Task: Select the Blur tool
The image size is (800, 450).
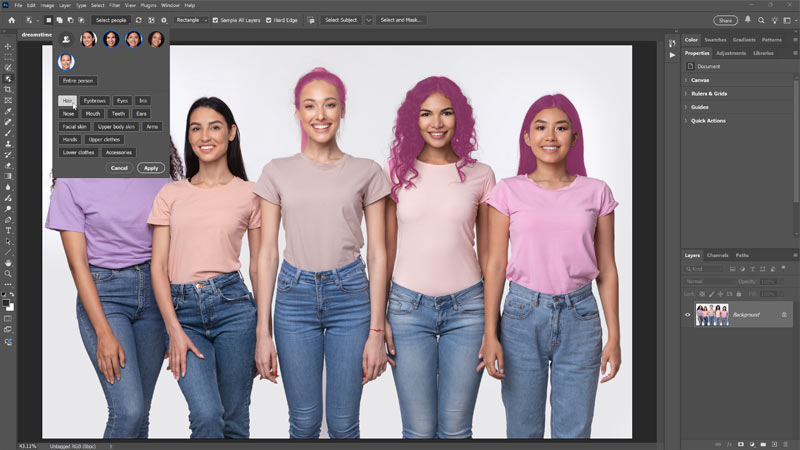Action: [8, 187]
